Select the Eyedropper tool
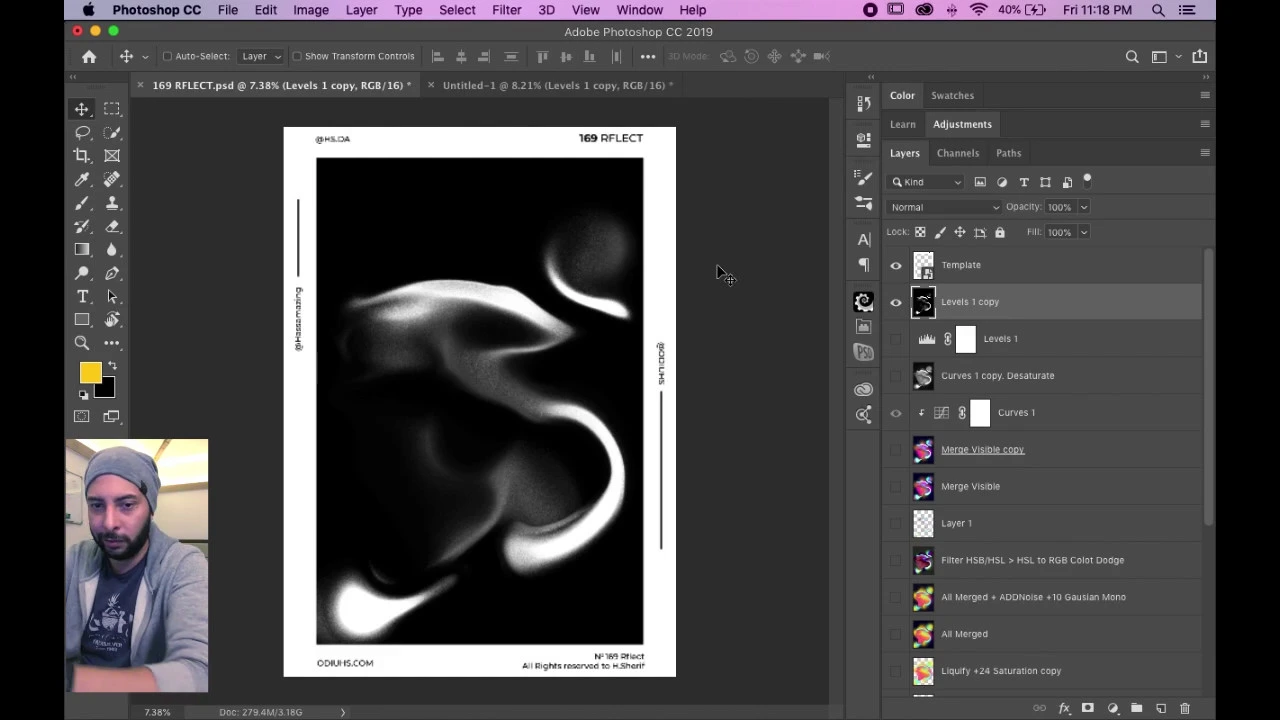Viewport: 1280px width, 720px height. [x=82, y=179]
